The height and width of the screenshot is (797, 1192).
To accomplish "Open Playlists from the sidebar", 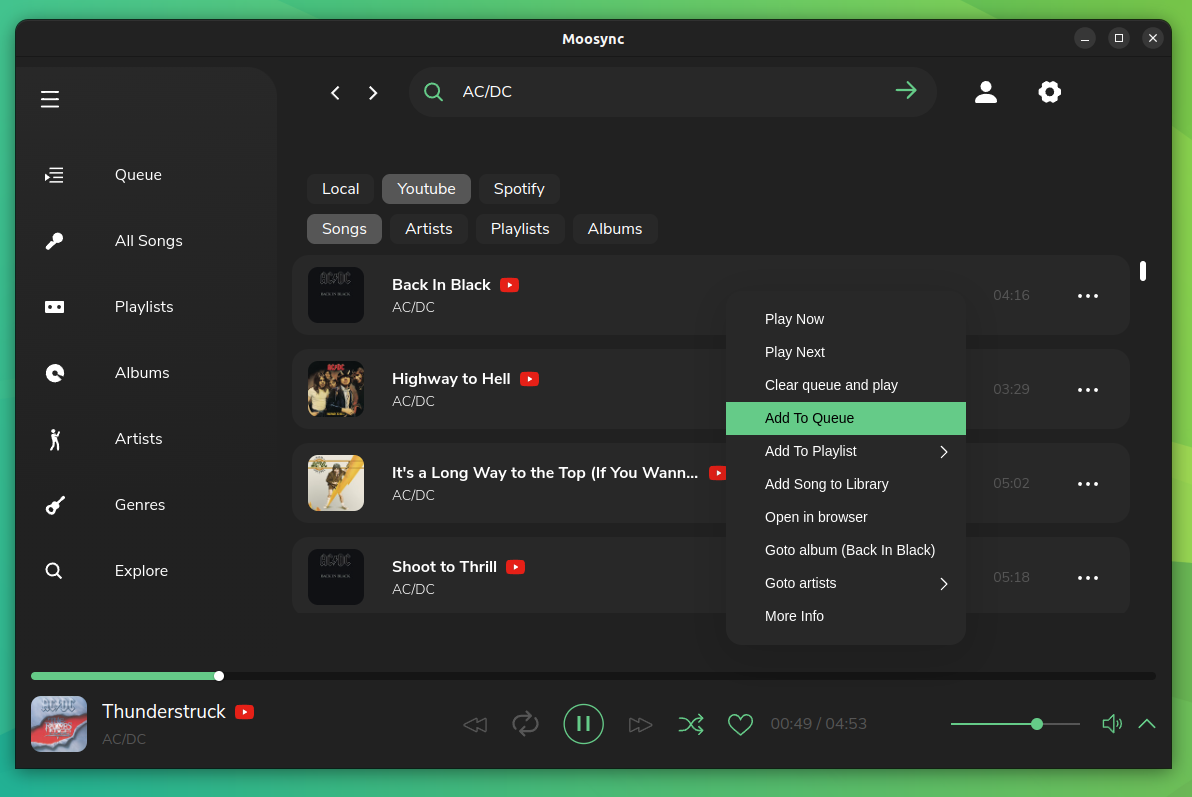I will pos(54,307).
